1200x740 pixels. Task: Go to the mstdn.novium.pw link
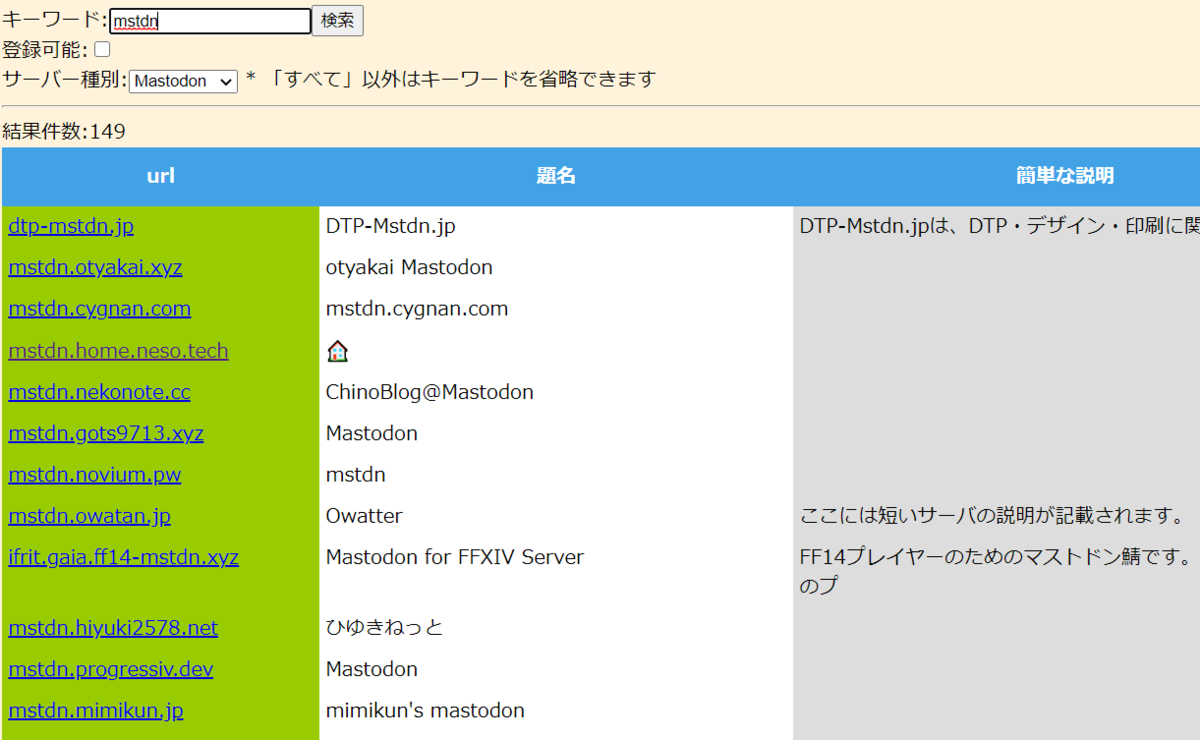pos(95,475)
